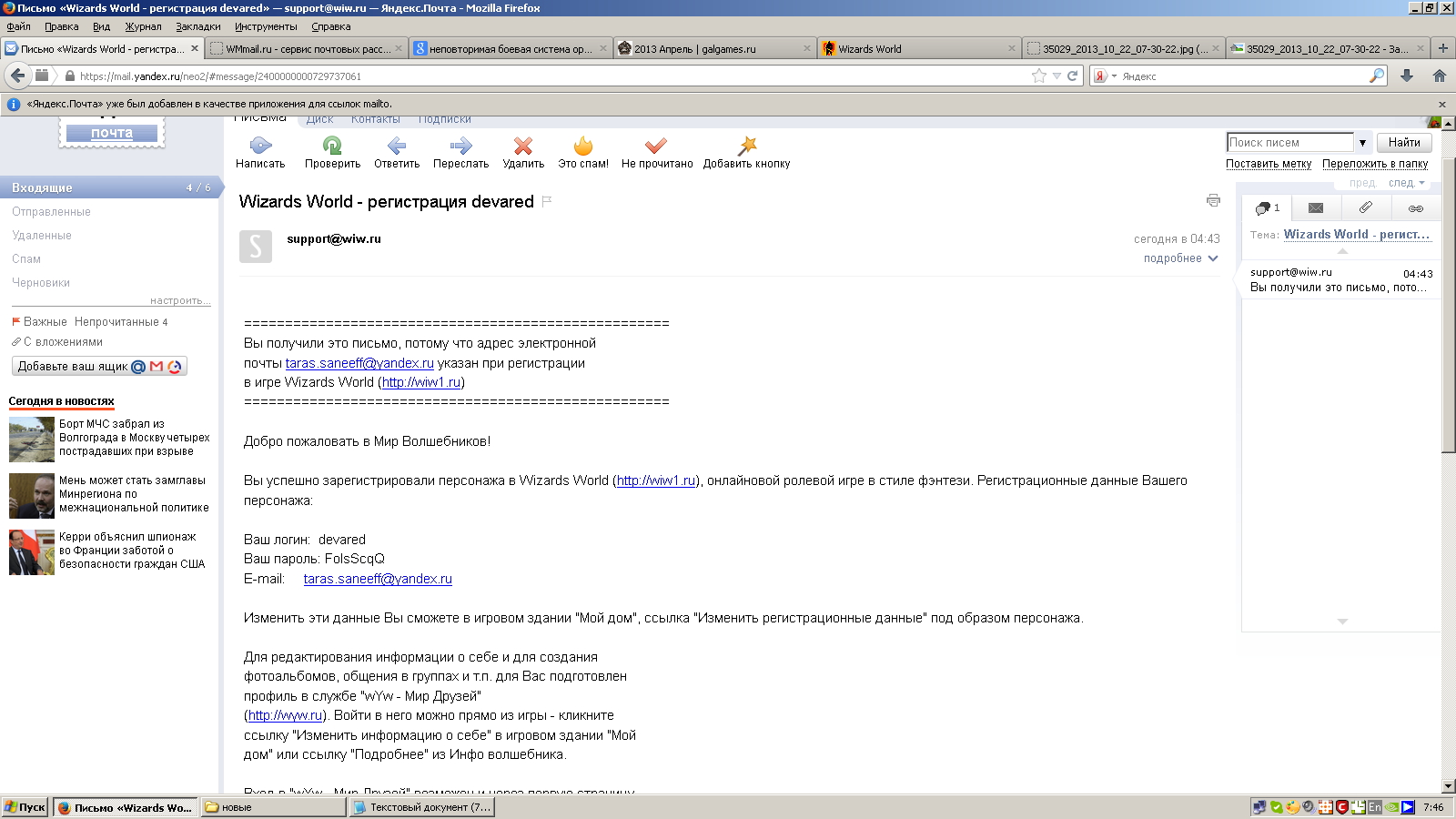Viewport: 1456px width, 819px height.
Task: Open the http://wyw.ru link in message
Action: 285,715
